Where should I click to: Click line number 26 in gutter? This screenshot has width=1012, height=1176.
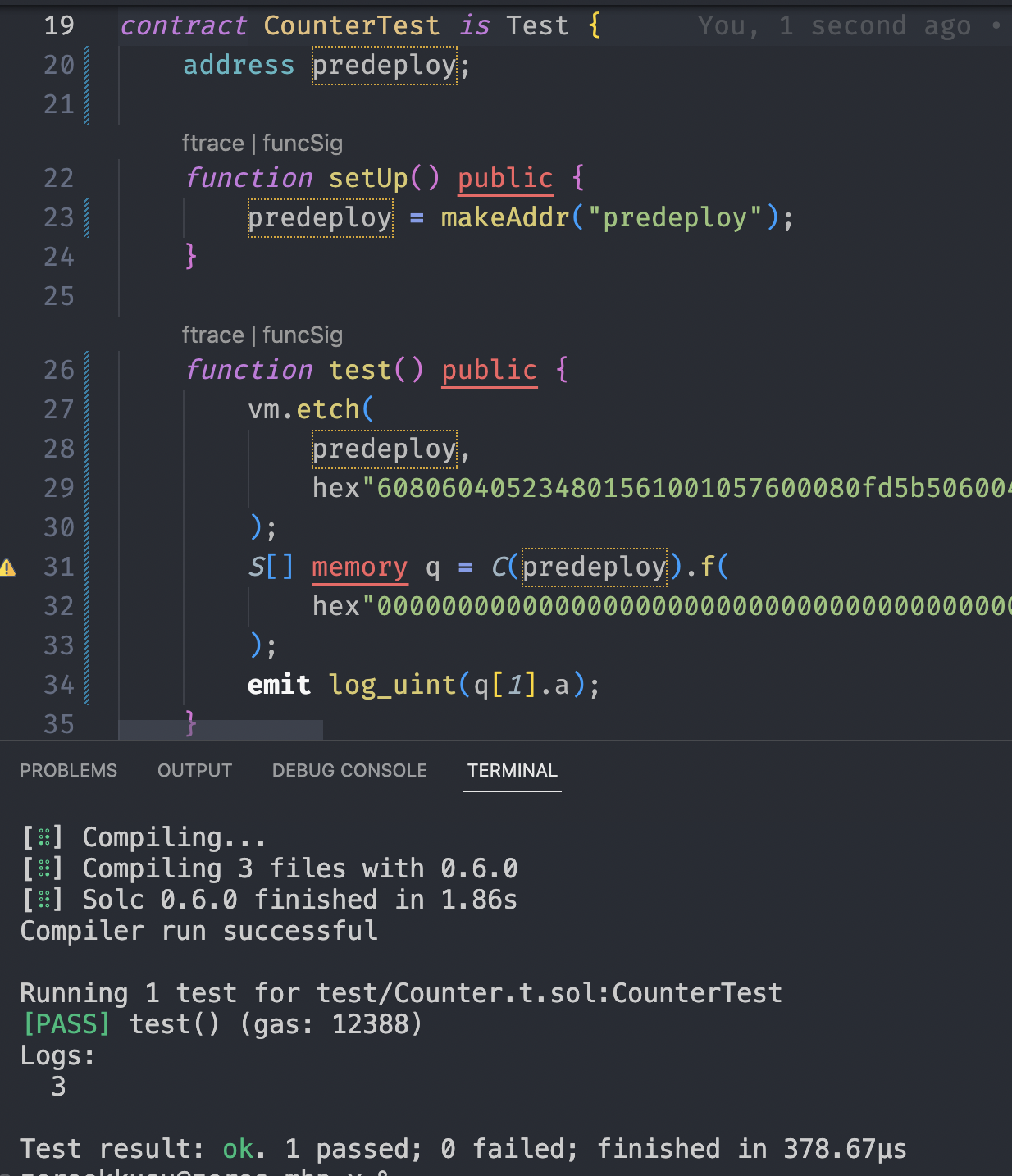pyautogui.click(x=59, y=370)
